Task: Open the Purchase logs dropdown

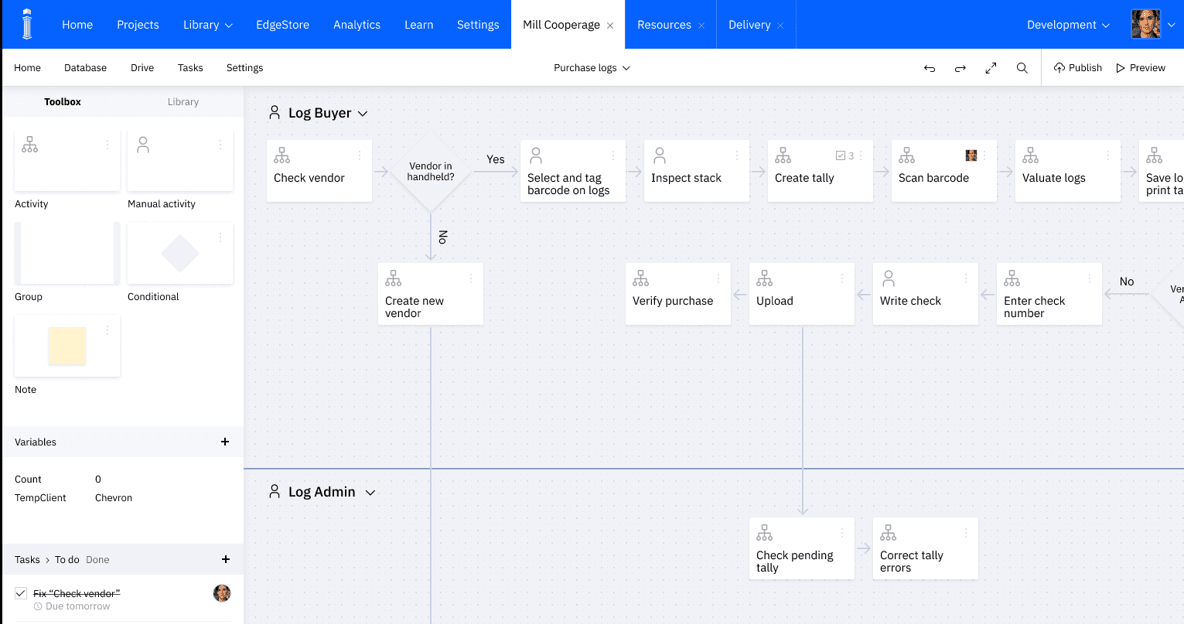Action: (x=592, y=68)
